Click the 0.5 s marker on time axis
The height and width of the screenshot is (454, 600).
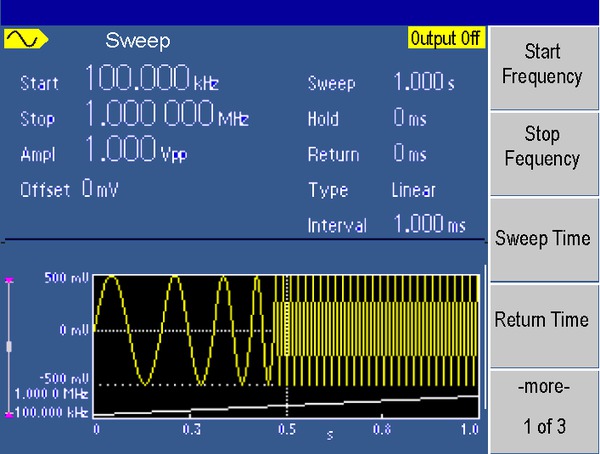point(287,429)
